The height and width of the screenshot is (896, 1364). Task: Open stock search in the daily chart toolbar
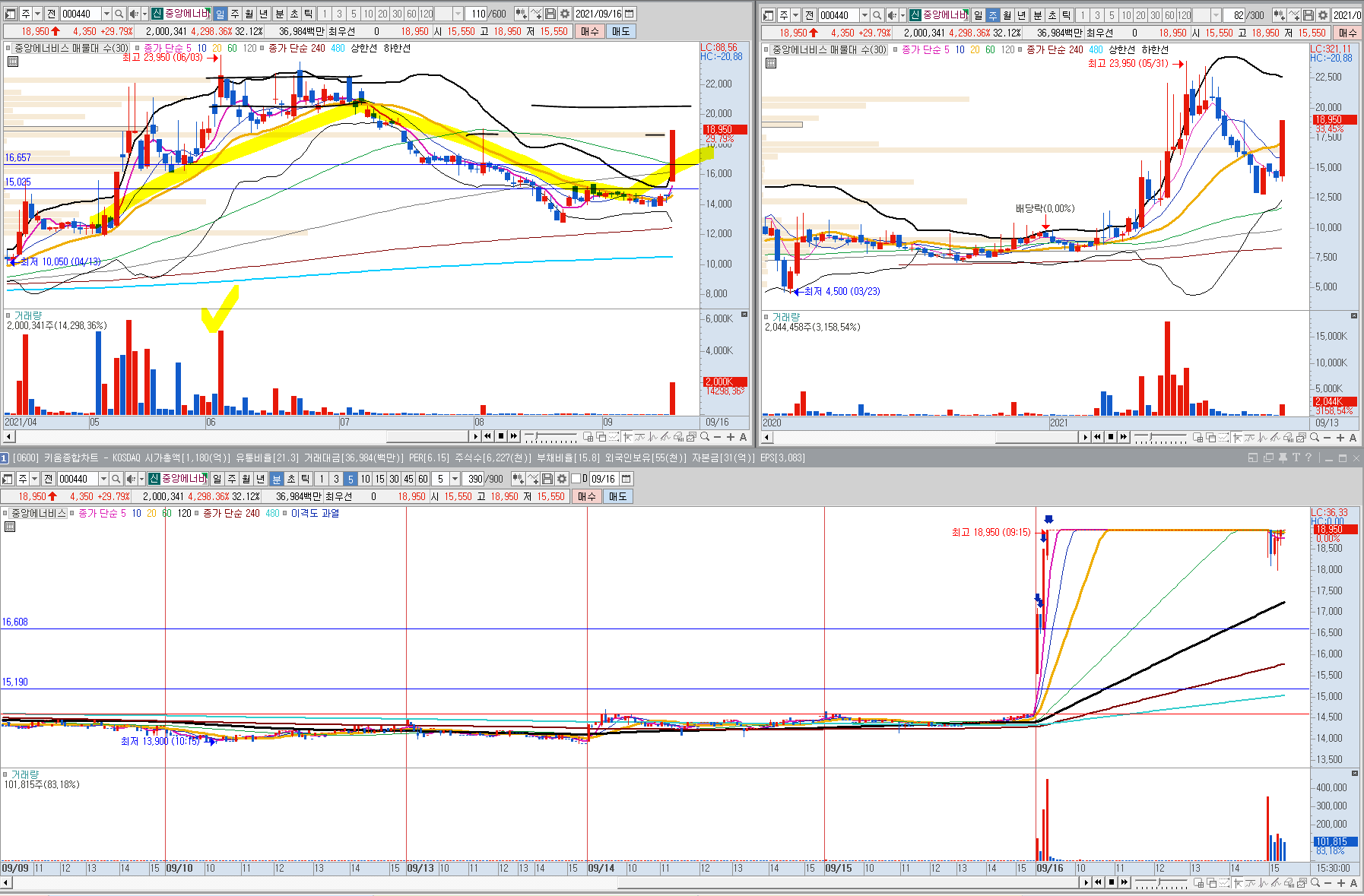pyautogui.click(x=119, y=14)
